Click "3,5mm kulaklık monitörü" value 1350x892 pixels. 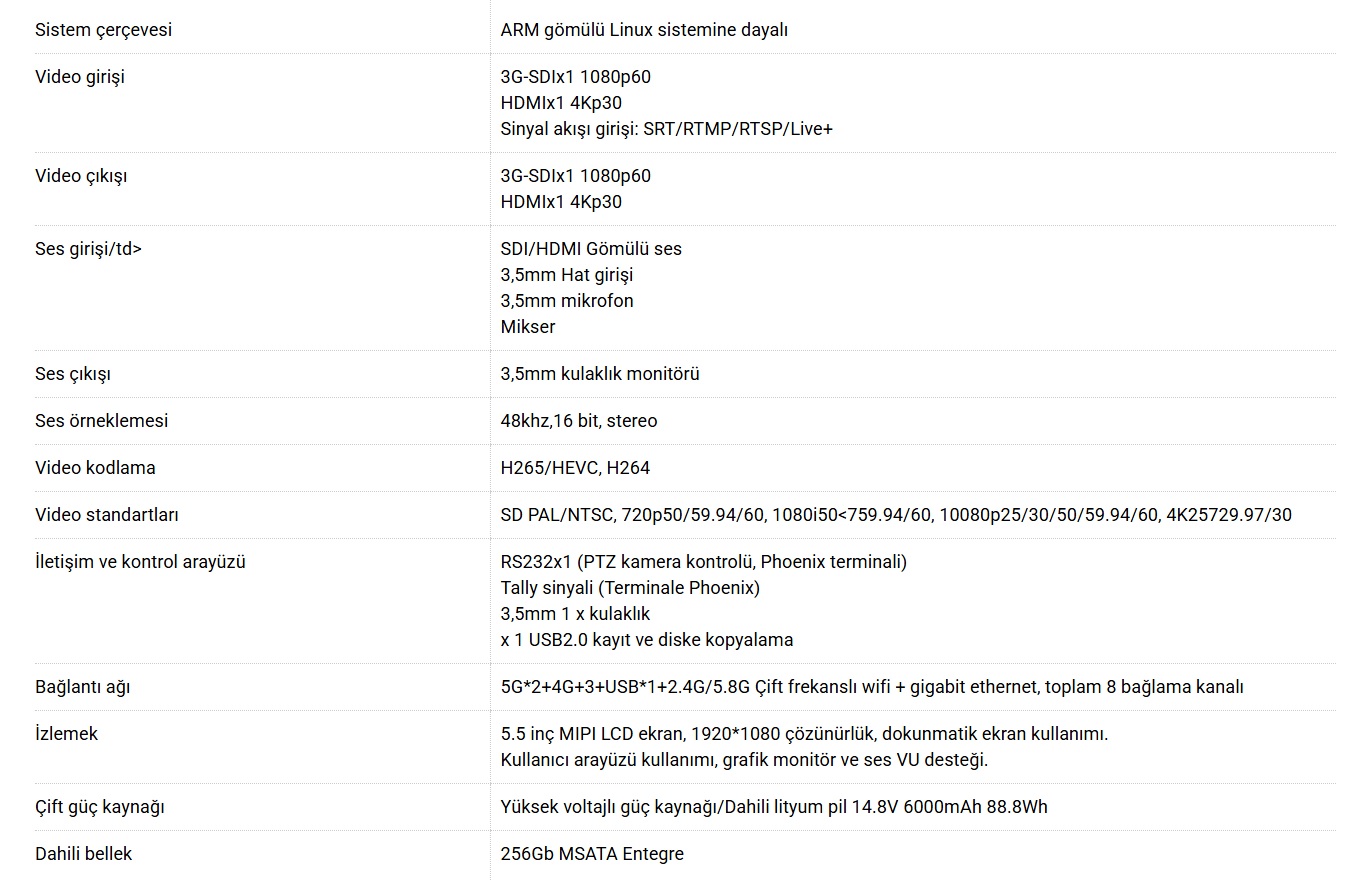click(x=600, y=374)
